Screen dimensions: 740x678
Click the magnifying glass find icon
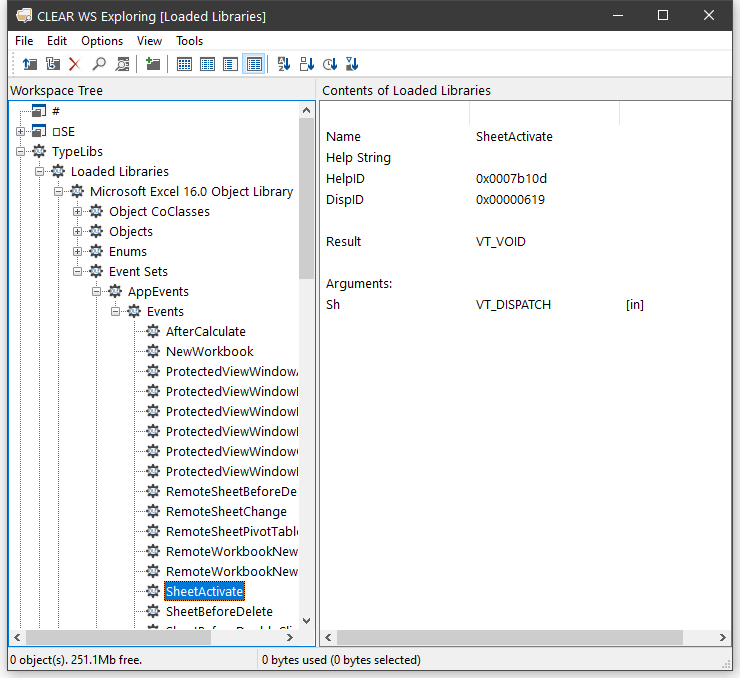click(x=99, y=64)
